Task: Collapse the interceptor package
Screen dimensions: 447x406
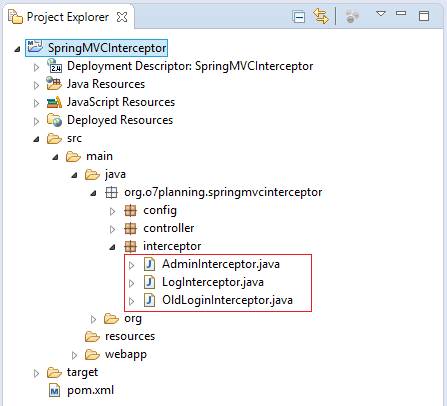Action: coord(112,247)
